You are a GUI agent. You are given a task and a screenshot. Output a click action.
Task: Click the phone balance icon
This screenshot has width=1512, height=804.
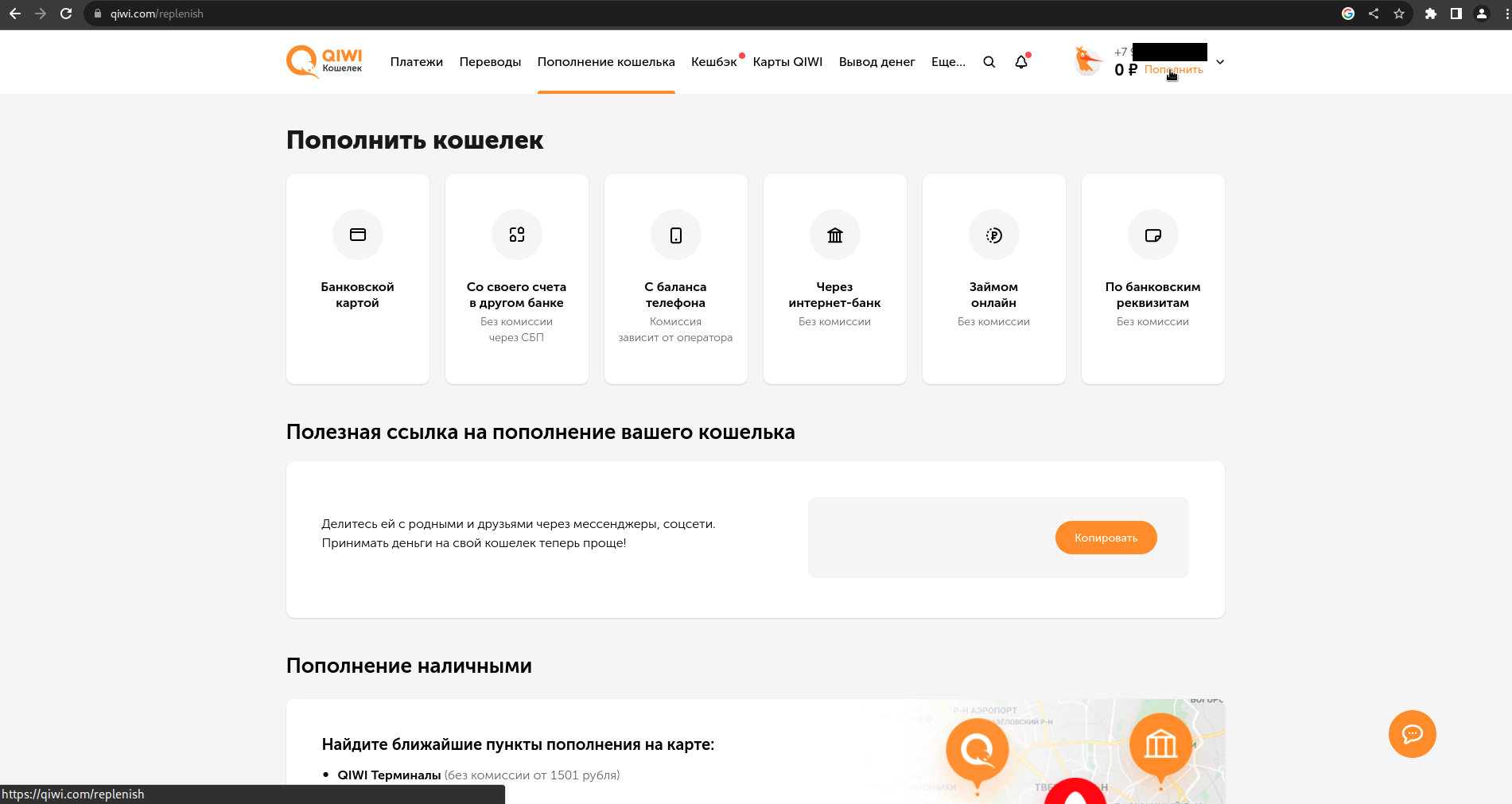(x=676, y=235)
